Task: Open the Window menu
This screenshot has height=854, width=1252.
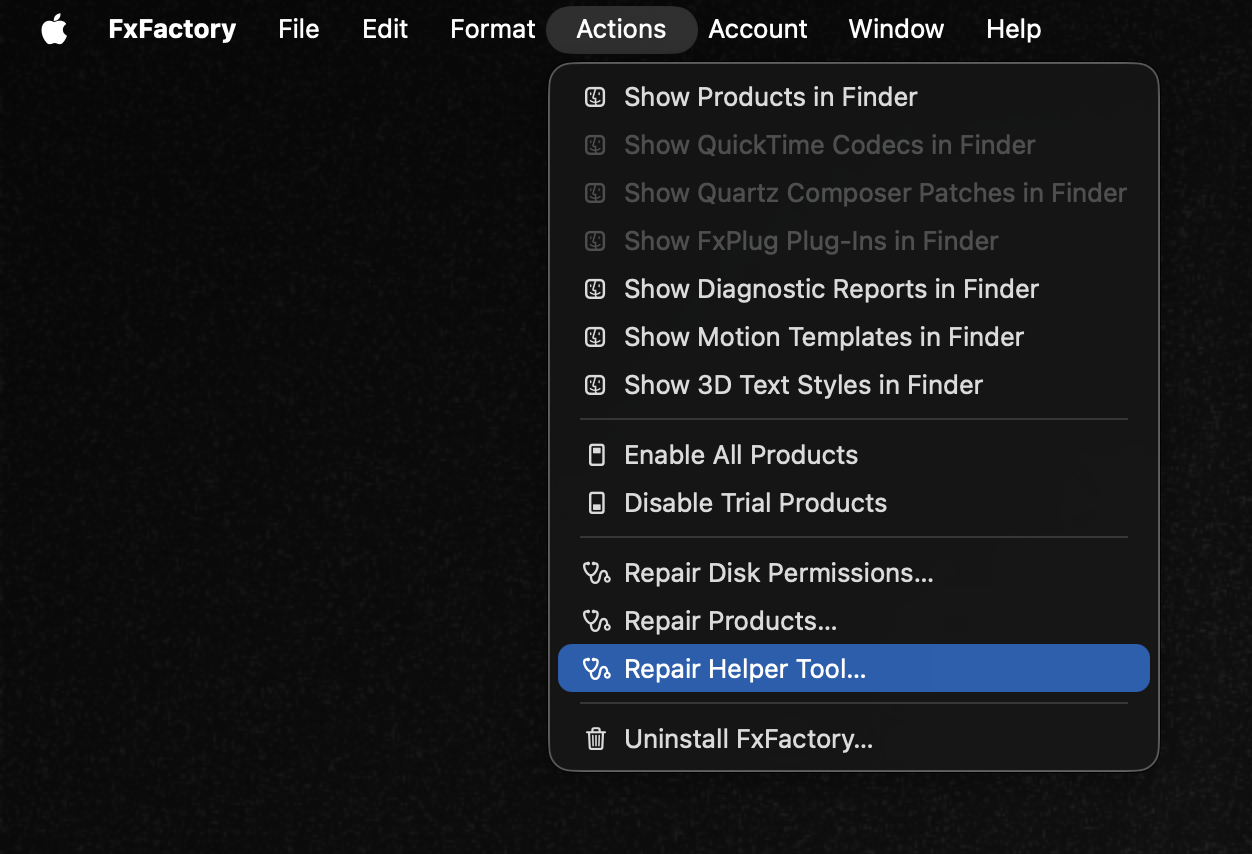Action: pyautogui.click(x=896, y=29)
